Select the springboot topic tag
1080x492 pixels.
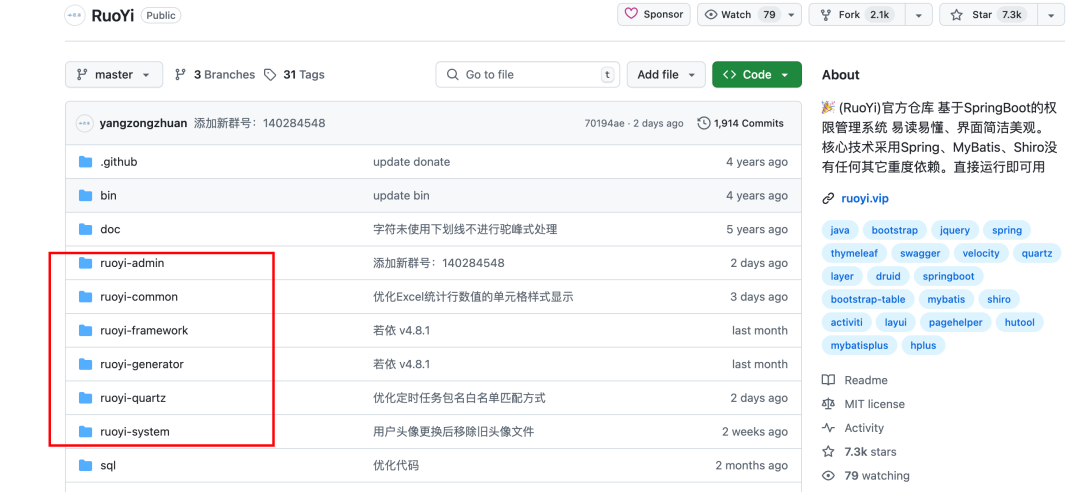click(948, 276)
